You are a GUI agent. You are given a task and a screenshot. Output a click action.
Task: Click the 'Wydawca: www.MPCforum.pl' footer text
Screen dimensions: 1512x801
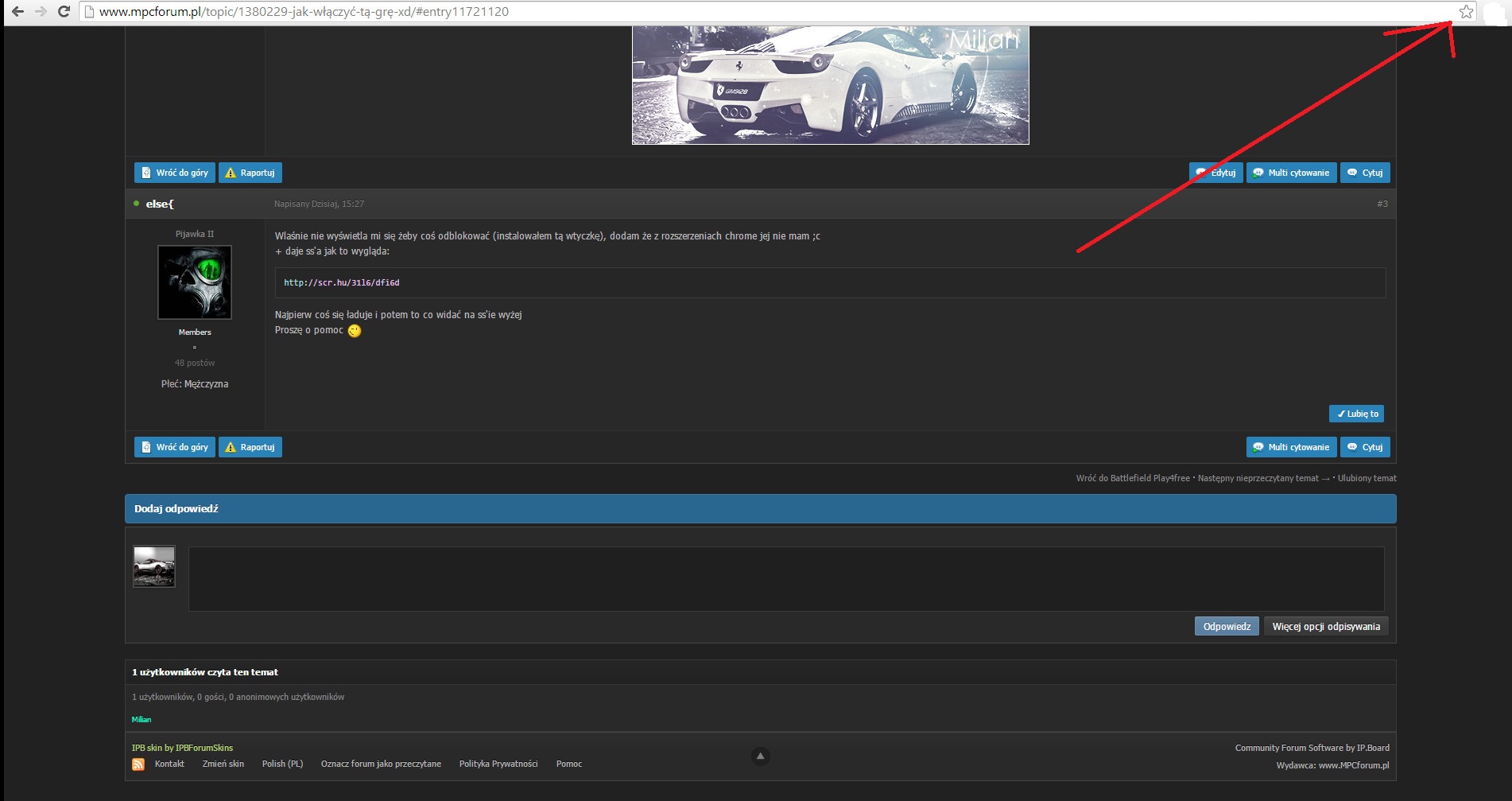(x=1333, y=765)
